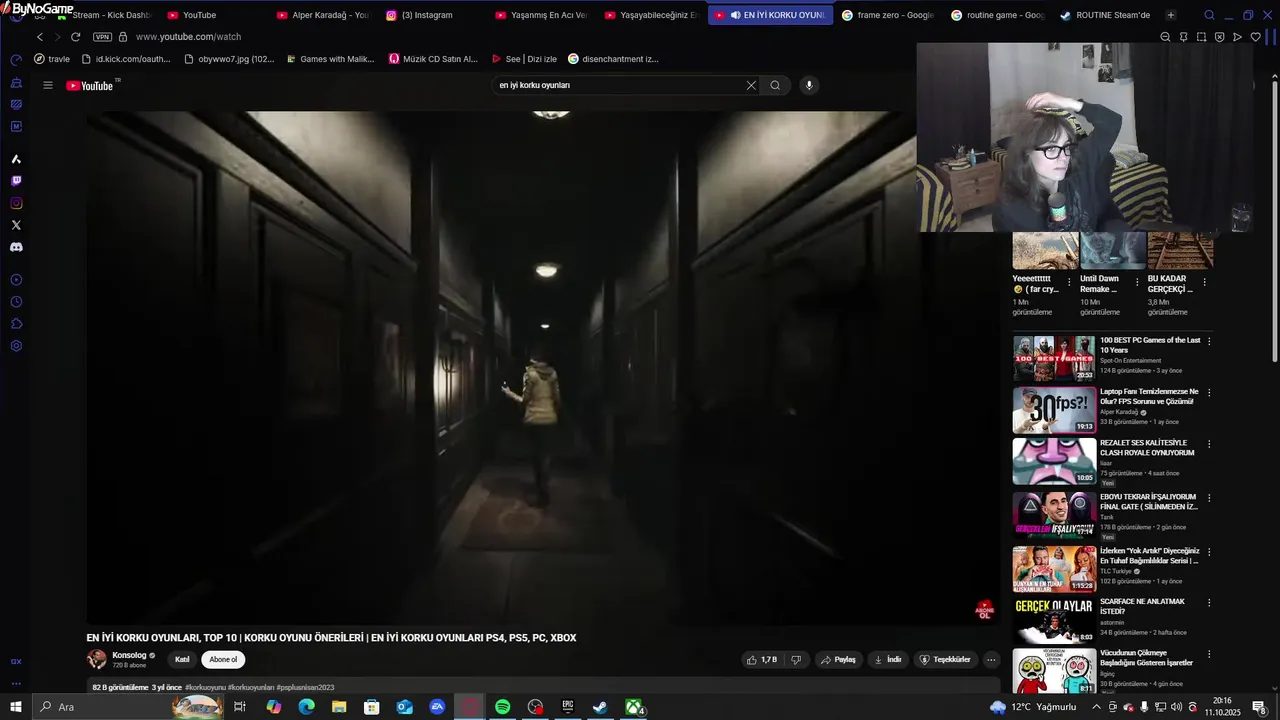This screenshot has width=1280, height=720.
Task: Take a snapshot with the capture icon
Action: (1201, 37)
